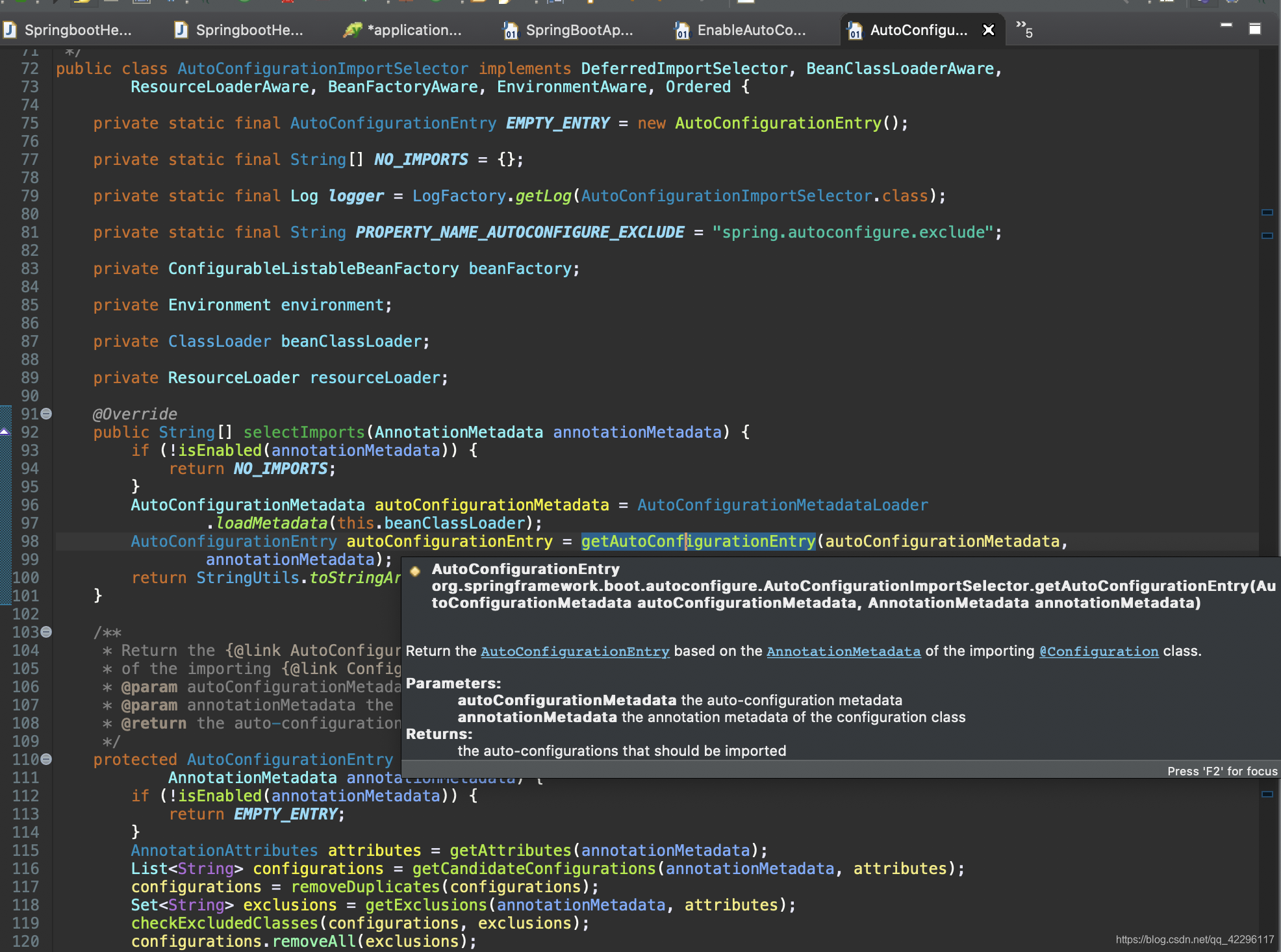Minimize the editor area

pos(1226,25)
